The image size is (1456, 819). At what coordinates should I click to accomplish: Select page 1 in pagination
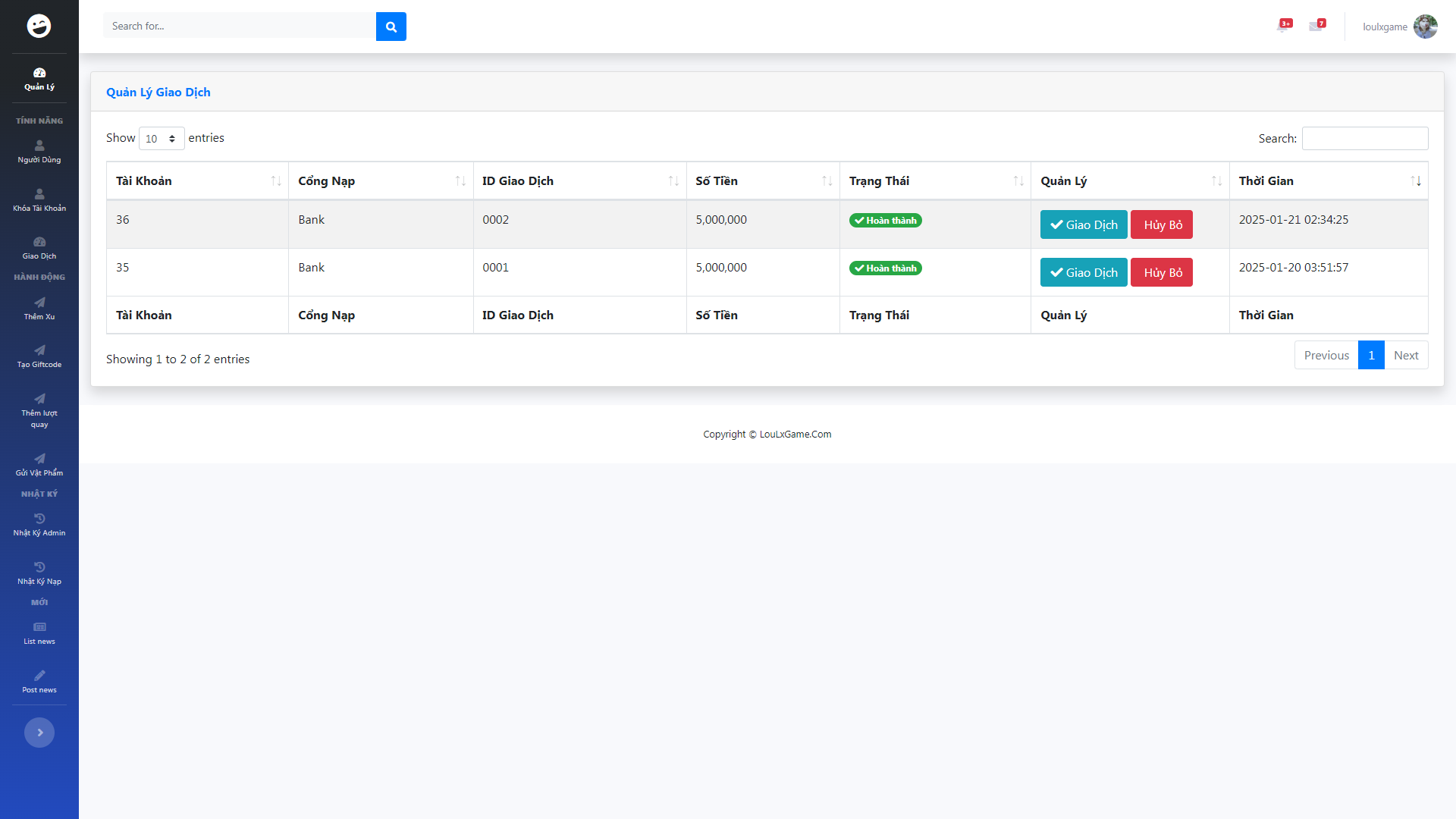click(1370, 355)
